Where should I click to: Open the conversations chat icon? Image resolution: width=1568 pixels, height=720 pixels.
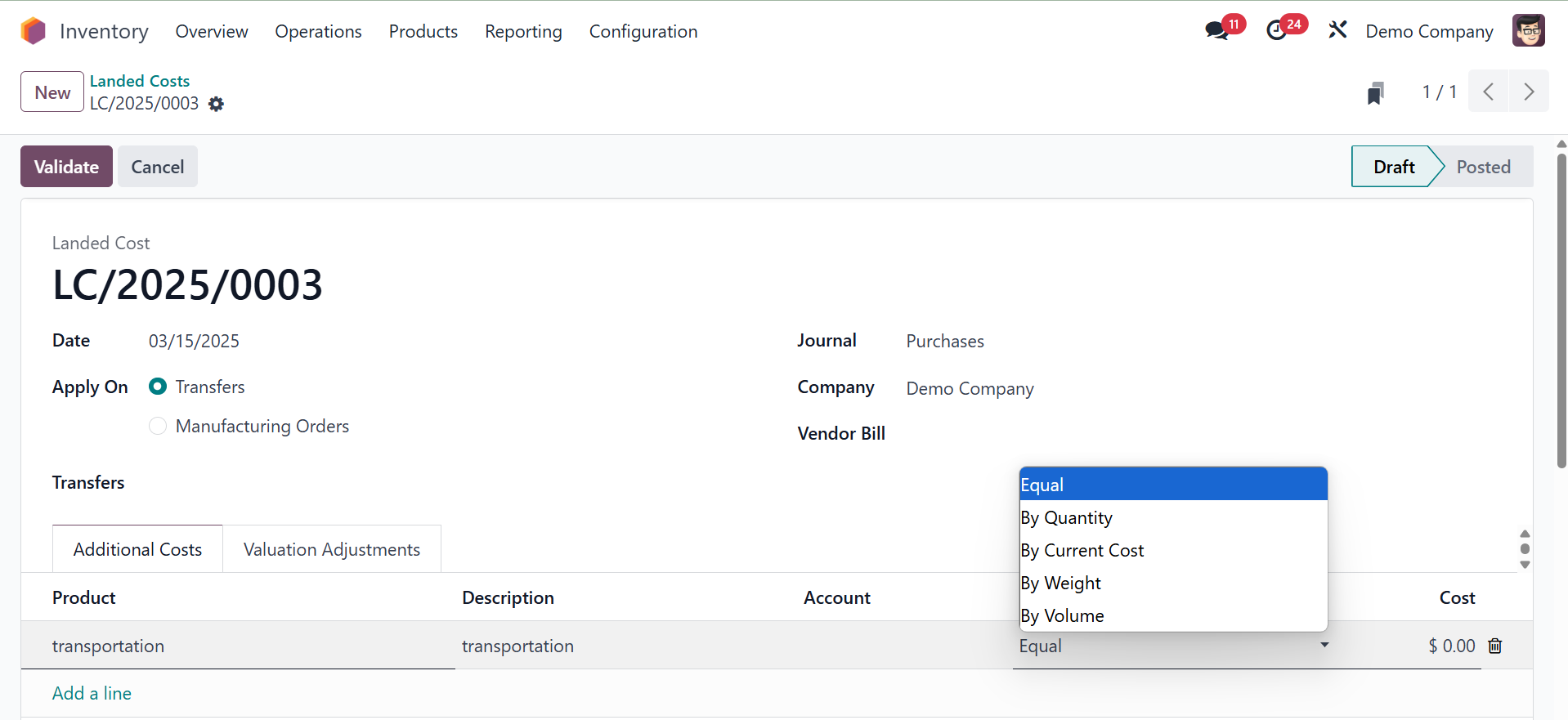pos(1216,31)
